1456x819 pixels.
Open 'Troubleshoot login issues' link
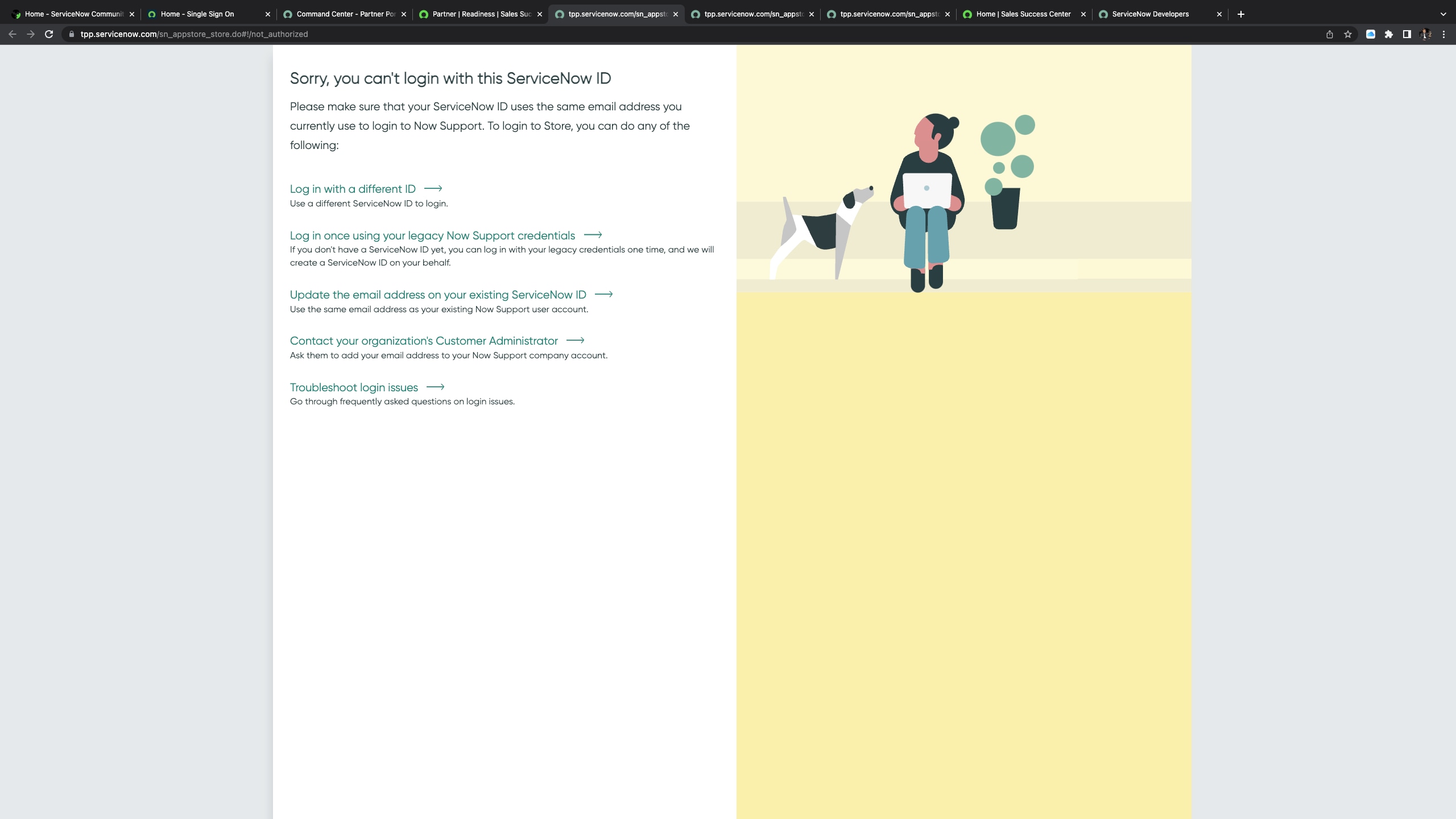click(x=354, y=387)
